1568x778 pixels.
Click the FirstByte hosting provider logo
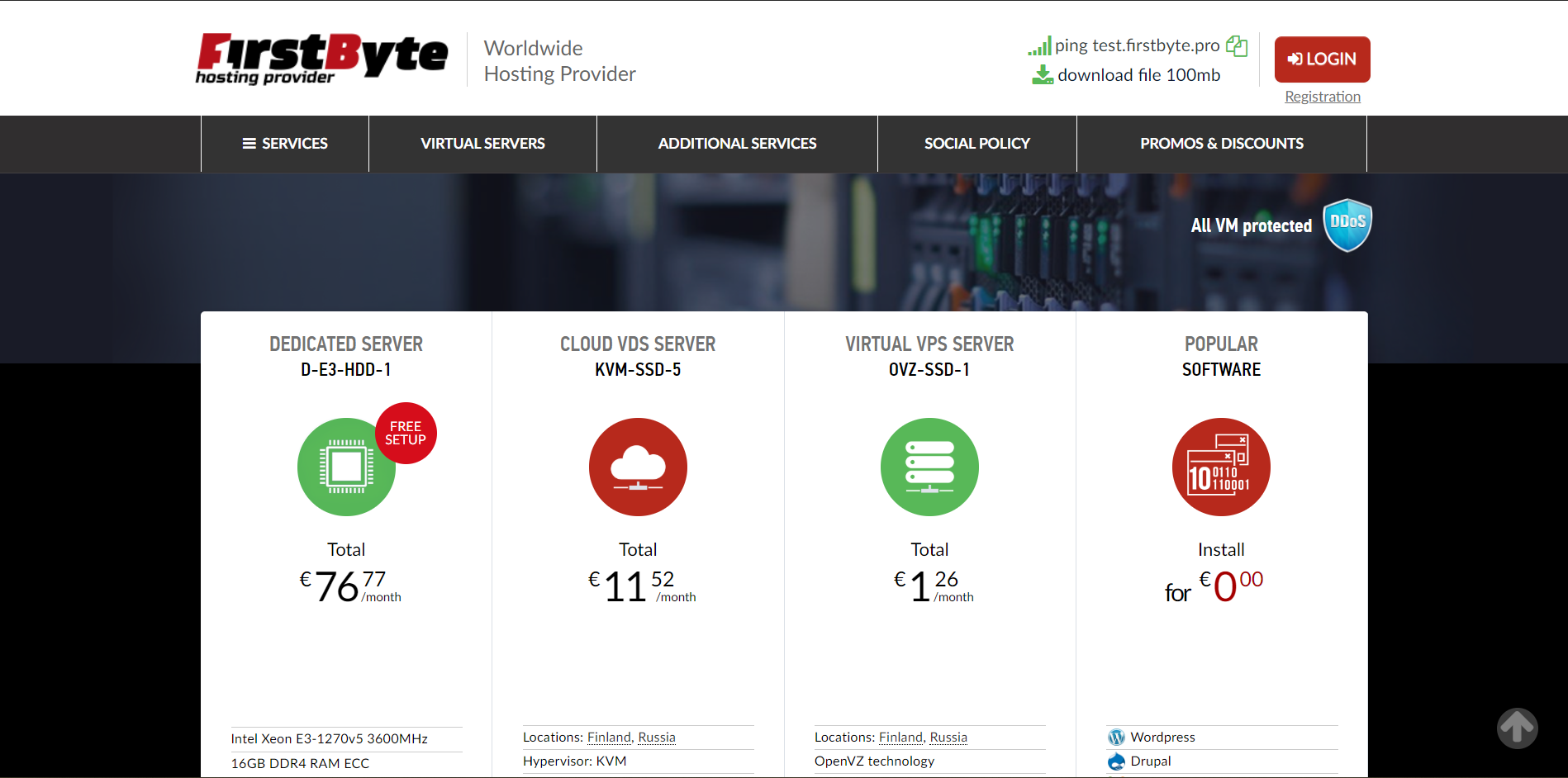(321, 59)
